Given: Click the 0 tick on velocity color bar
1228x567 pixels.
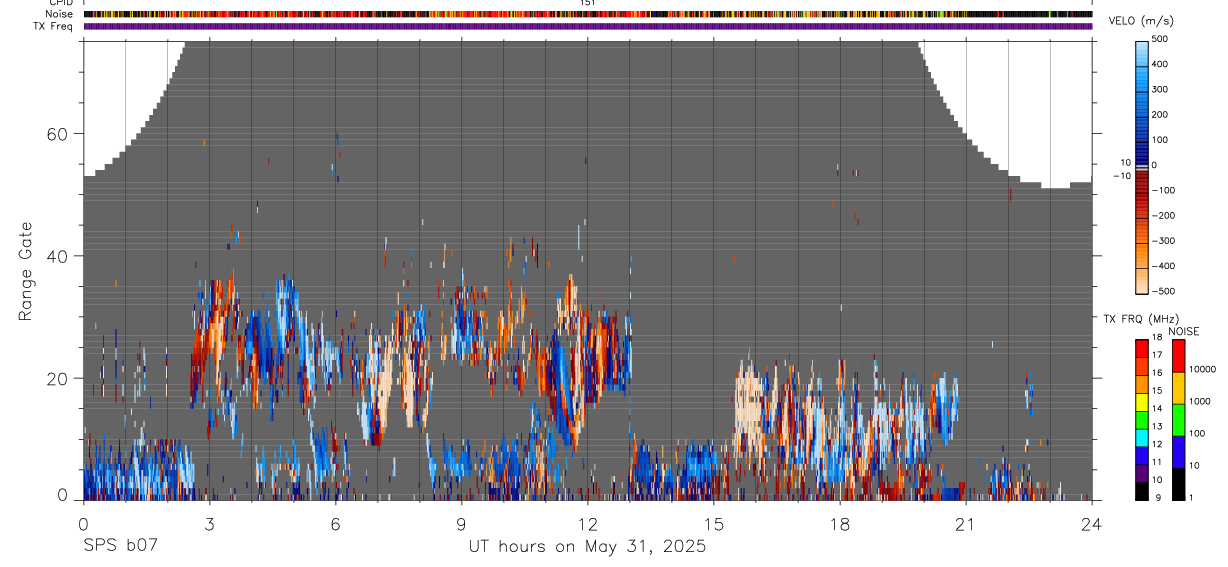Looking at the screenshot, I should point(1157,165).
